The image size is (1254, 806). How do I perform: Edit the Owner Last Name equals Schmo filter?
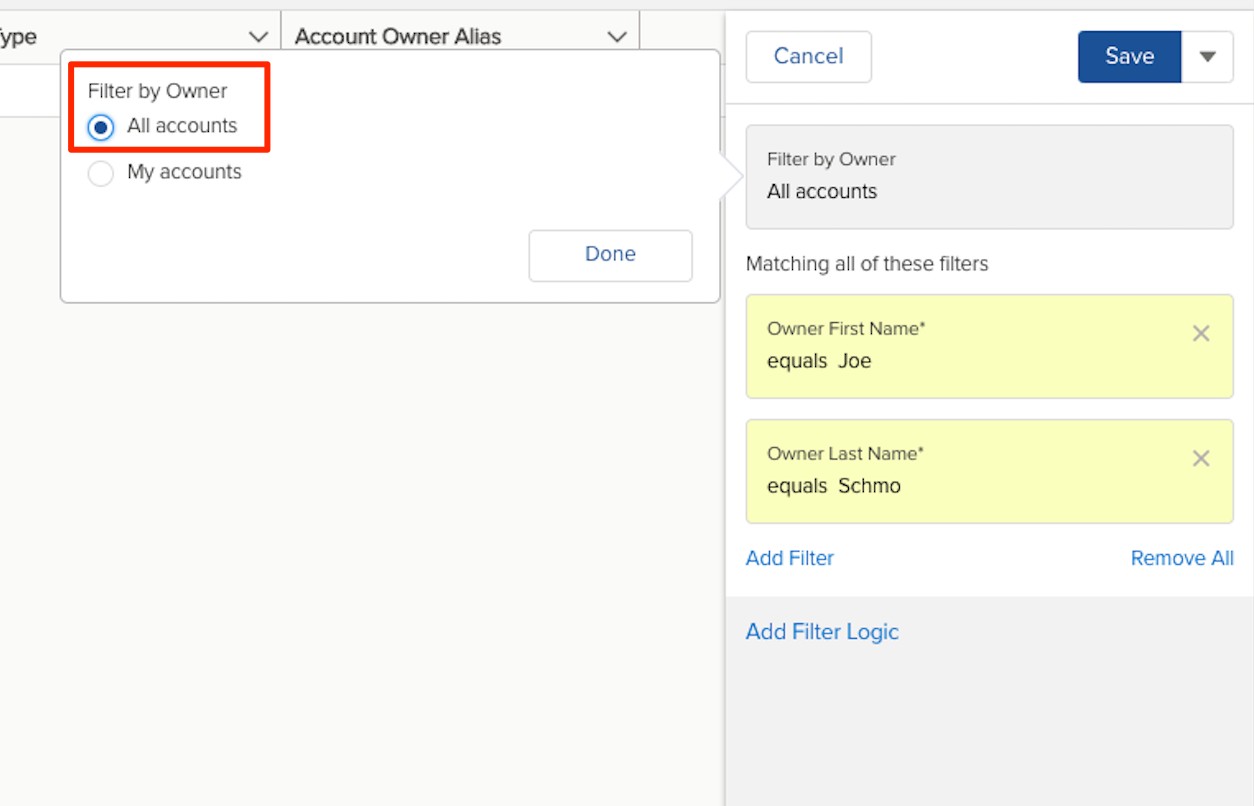pos(990,471)
